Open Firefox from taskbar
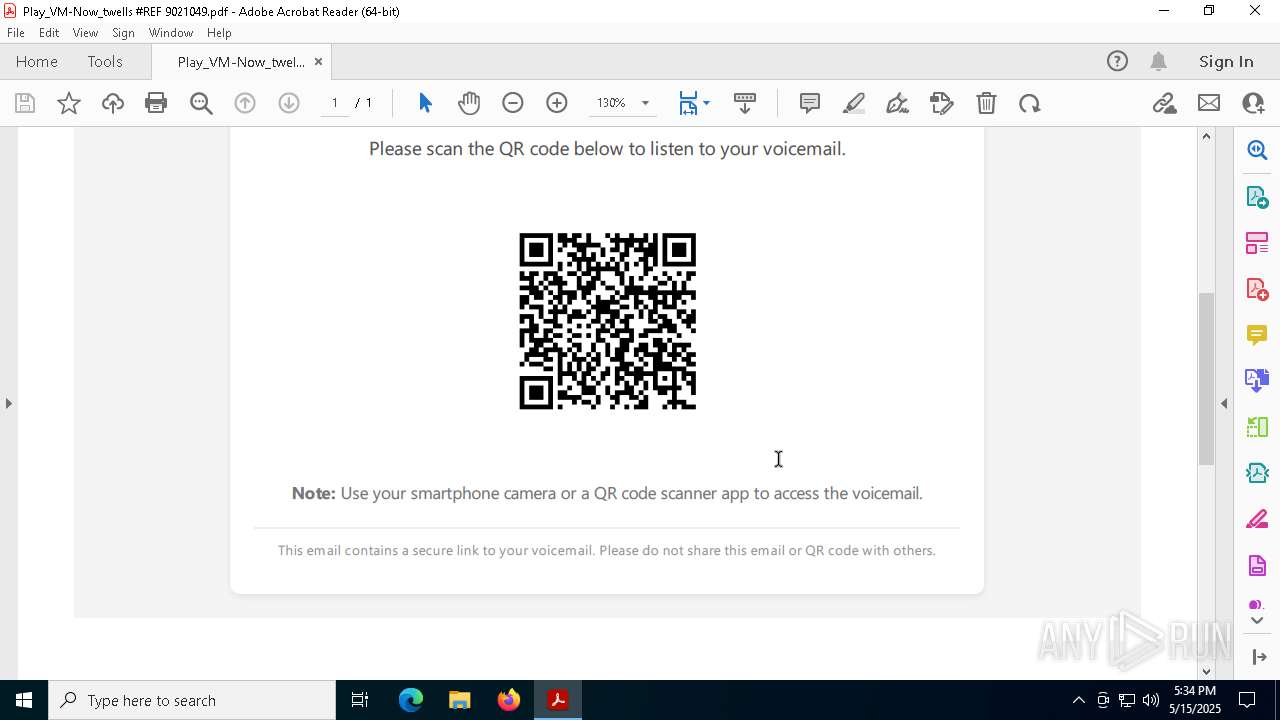1280x720 pixels. click(509, 700)
